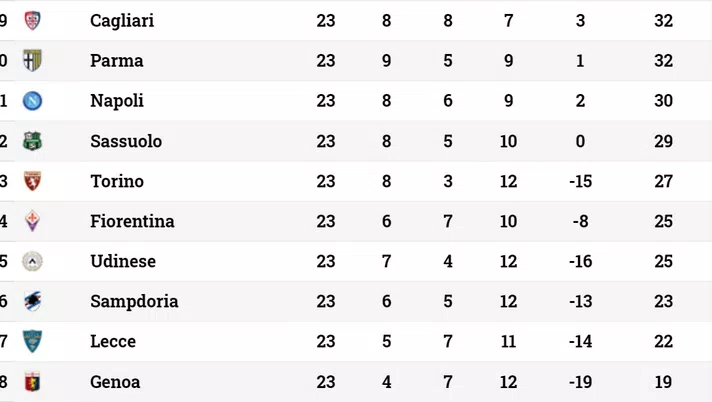The height and width of the screenshot is (402, 712).
Task: Click the Udinese round crest icon
Action: tap(32, 261)
